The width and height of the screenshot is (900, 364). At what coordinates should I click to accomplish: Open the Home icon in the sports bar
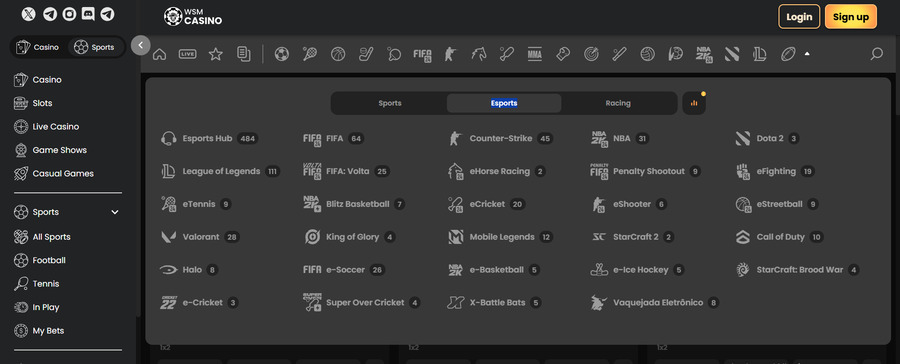point(160,54)
